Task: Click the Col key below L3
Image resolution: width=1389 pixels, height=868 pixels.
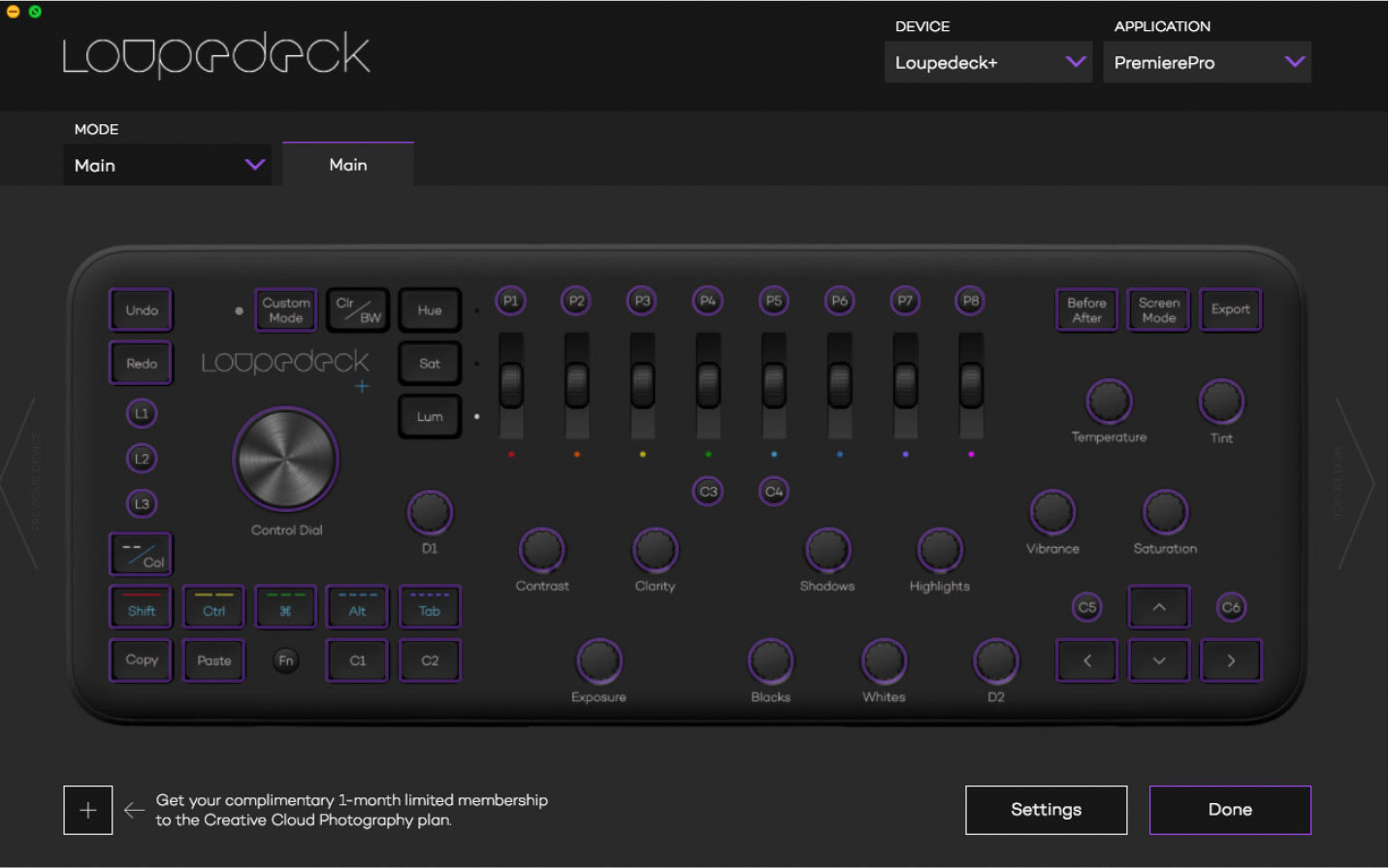Action: tap(142, 554)
